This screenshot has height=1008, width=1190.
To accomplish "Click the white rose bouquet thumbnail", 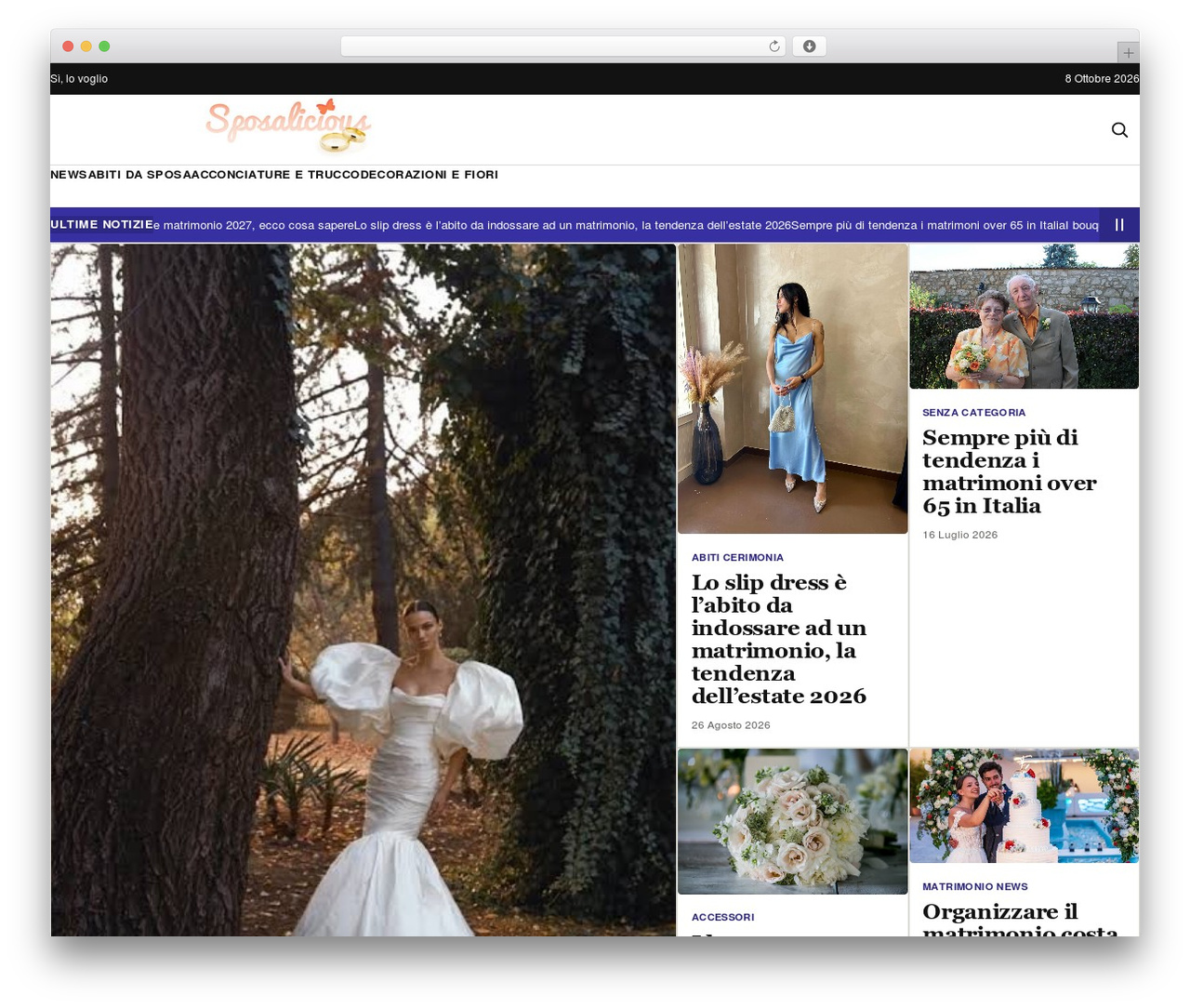I will tap(792, 821).
